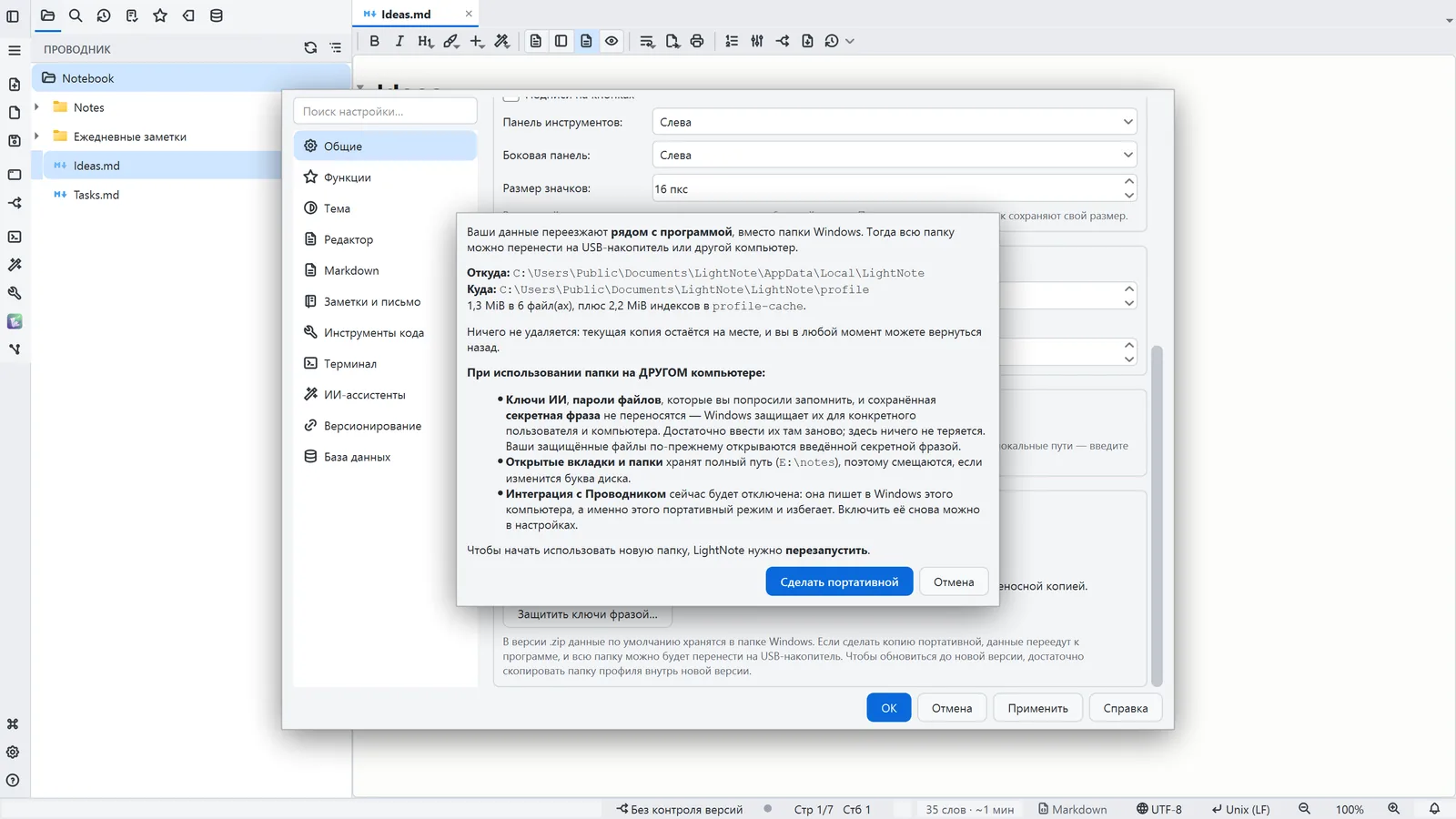Cancel the portable mode confirmation dialog

tap(954, 582)
